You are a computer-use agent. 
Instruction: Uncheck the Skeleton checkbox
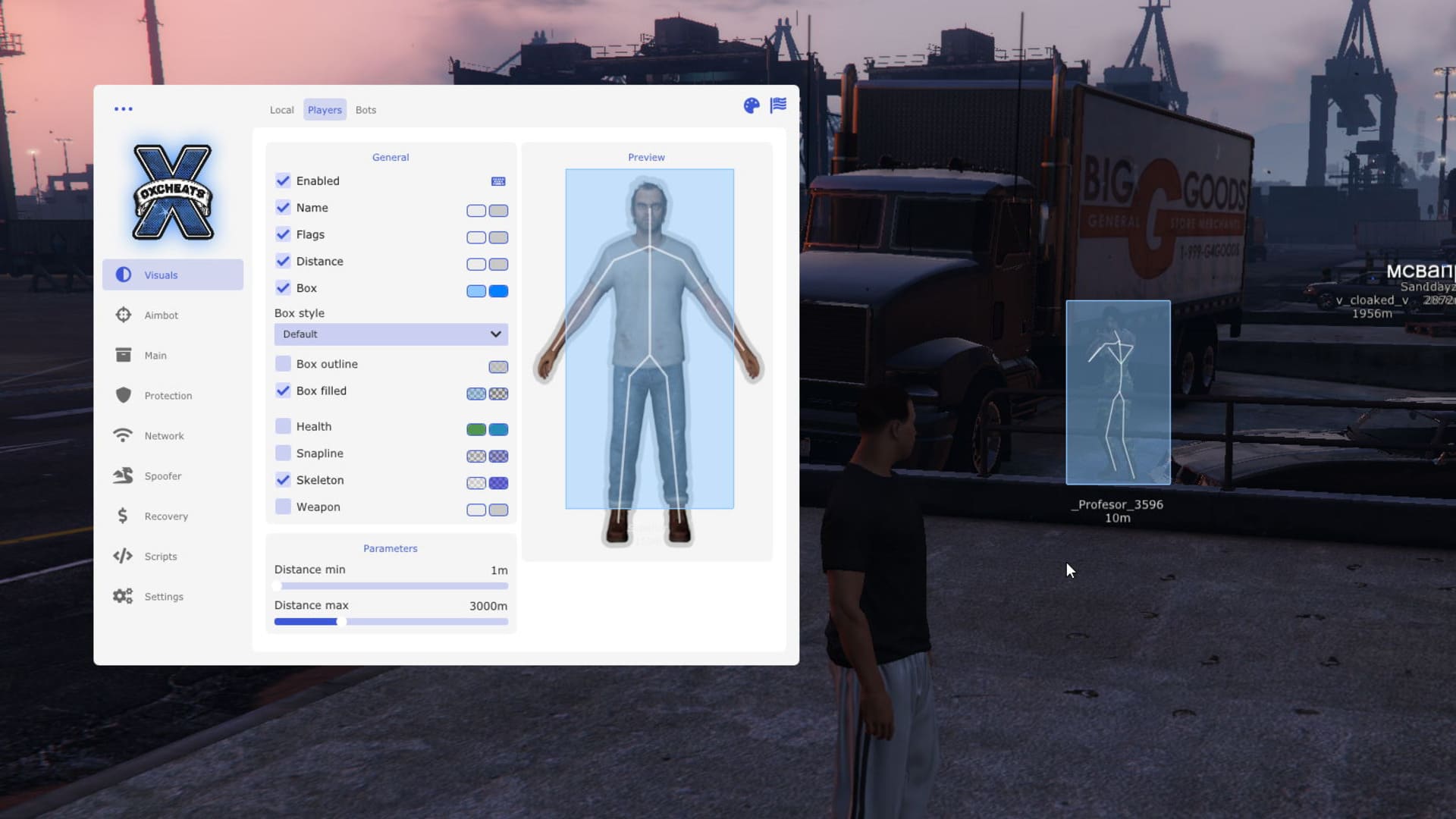coord(283,480)
